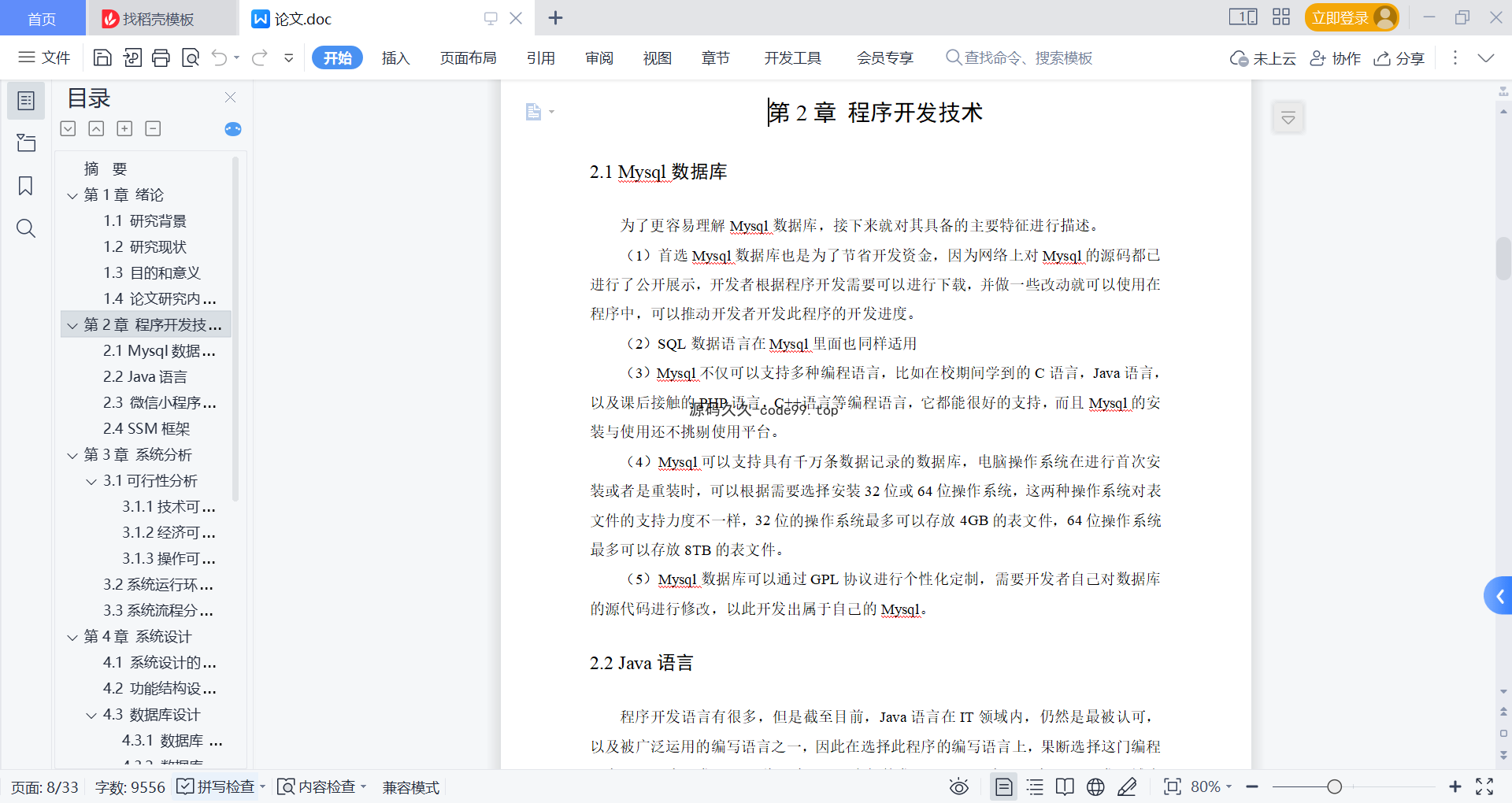Screen dimensions: 1512x803
Task: Switch to page layout view
Action: [x=1004, y=786]
